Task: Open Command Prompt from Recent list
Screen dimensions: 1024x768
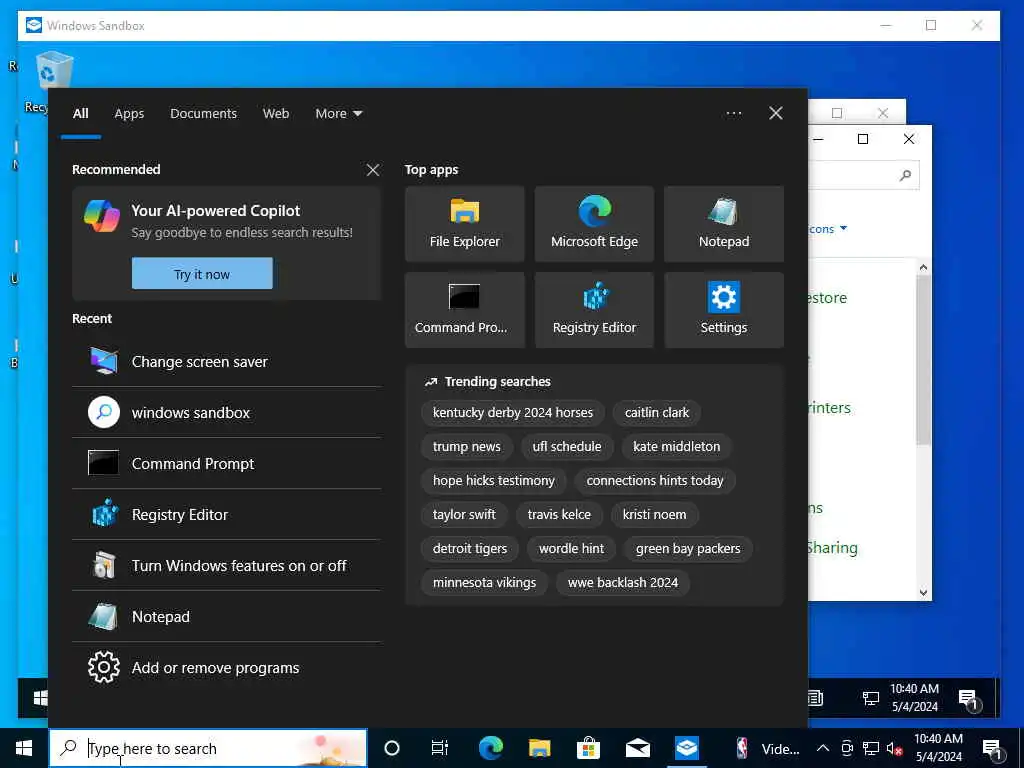Action: [x=227, y=464]
